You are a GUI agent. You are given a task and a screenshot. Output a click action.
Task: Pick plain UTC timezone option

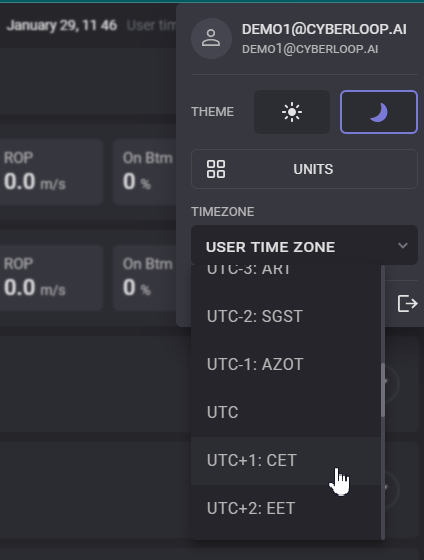[x=286, y=412]
